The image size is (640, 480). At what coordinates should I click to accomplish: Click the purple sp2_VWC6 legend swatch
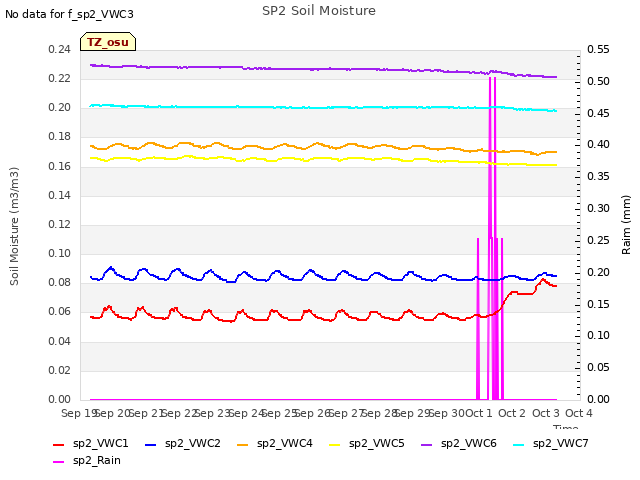[x=427, y=444]
